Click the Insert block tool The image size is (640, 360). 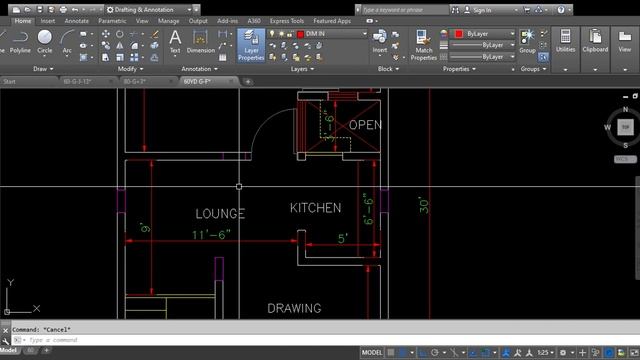pyautogui.click(x=380, y=42)
